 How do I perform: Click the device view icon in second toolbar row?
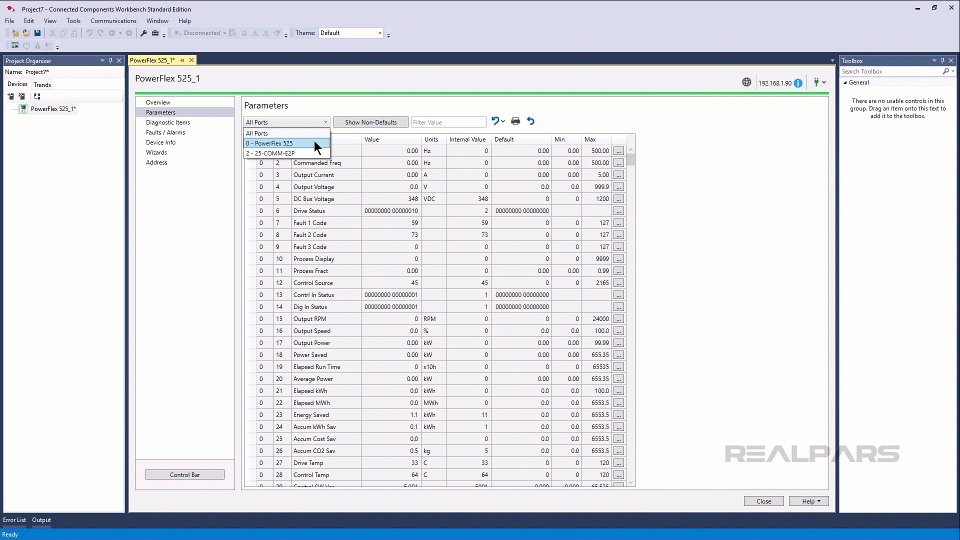click(15, 45)
